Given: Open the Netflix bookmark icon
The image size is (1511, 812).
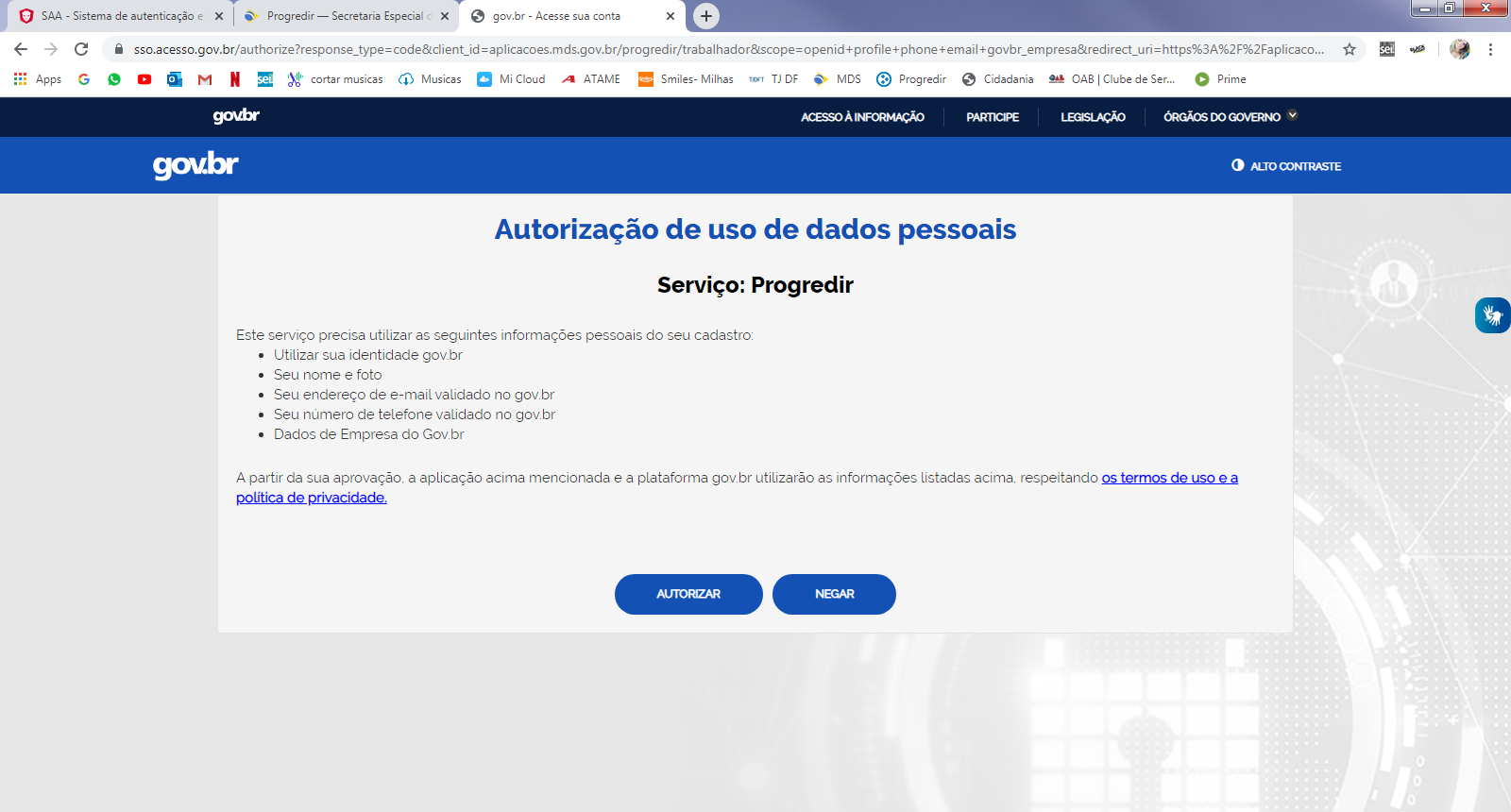Looking at the screenshot, I should pos(235,79).
